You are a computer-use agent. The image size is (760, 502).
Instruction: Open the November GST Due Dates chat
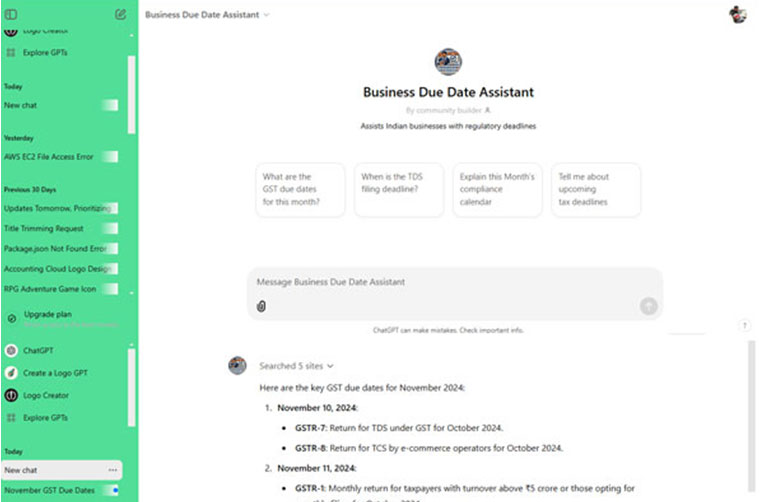[x=50, y=490]
